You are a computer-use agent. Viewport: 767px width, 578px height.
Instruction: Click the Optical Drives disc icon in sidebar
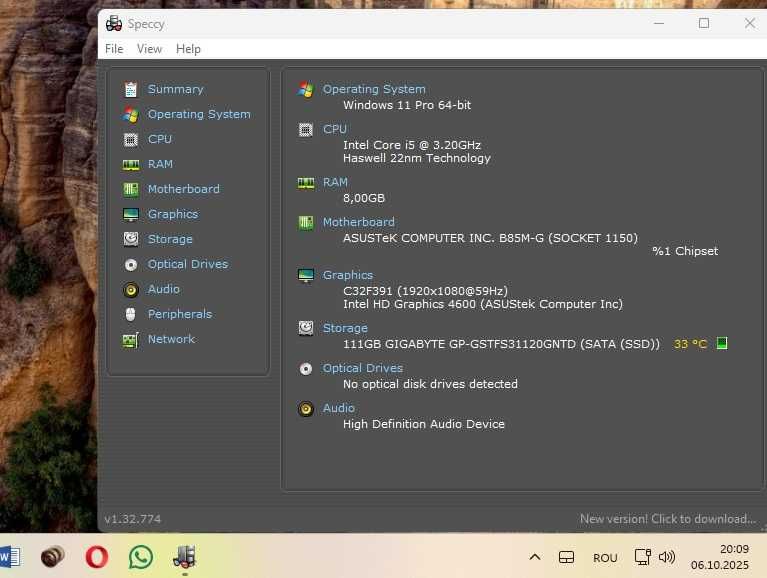click(131, 265)
